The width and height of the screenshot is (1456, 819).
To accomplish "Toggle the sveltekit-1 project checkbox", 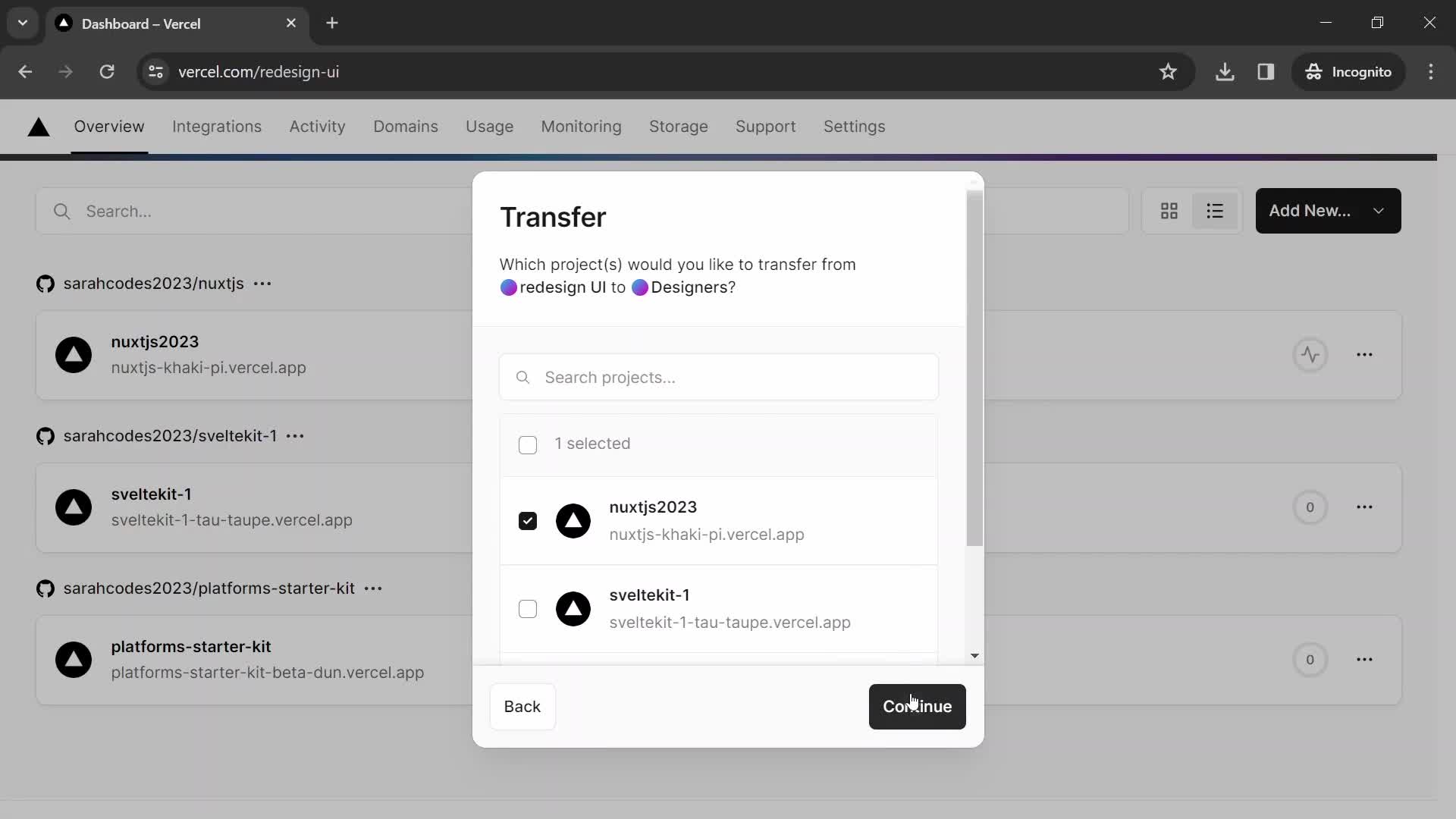I will (528, 608).
